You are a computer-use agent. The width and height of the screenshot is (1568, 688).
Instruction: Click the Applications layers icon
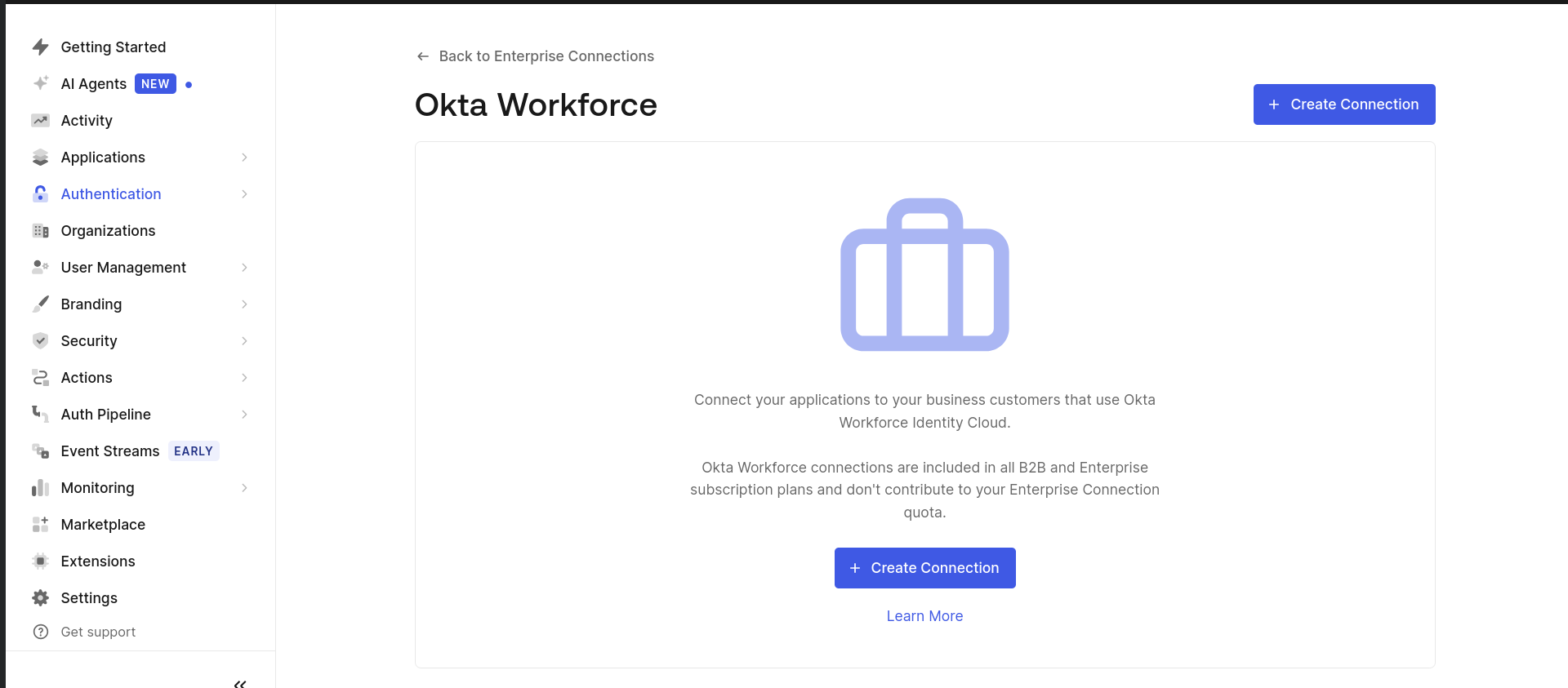point(40,158)
